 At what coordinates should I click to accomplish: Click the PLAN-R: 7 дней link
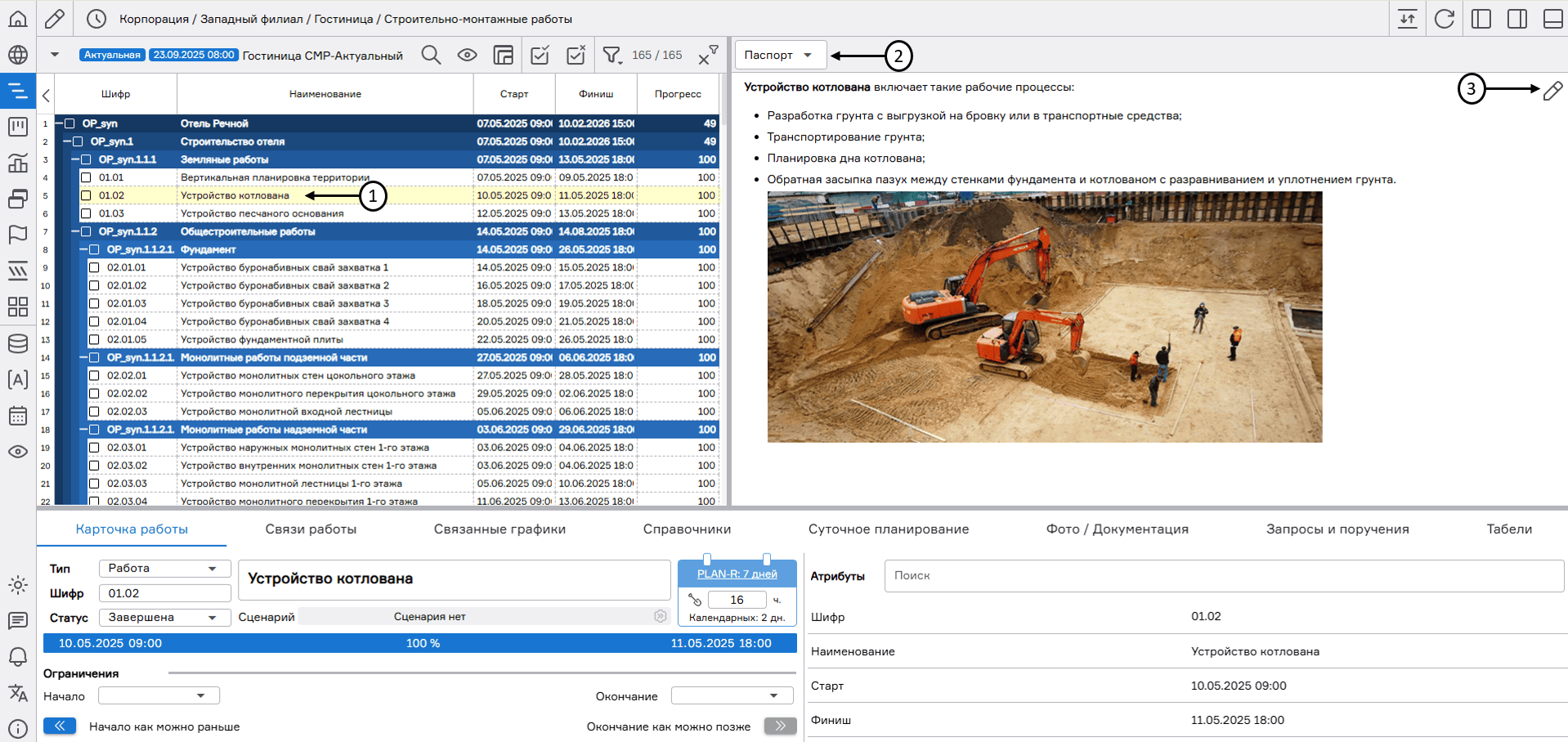737,574
